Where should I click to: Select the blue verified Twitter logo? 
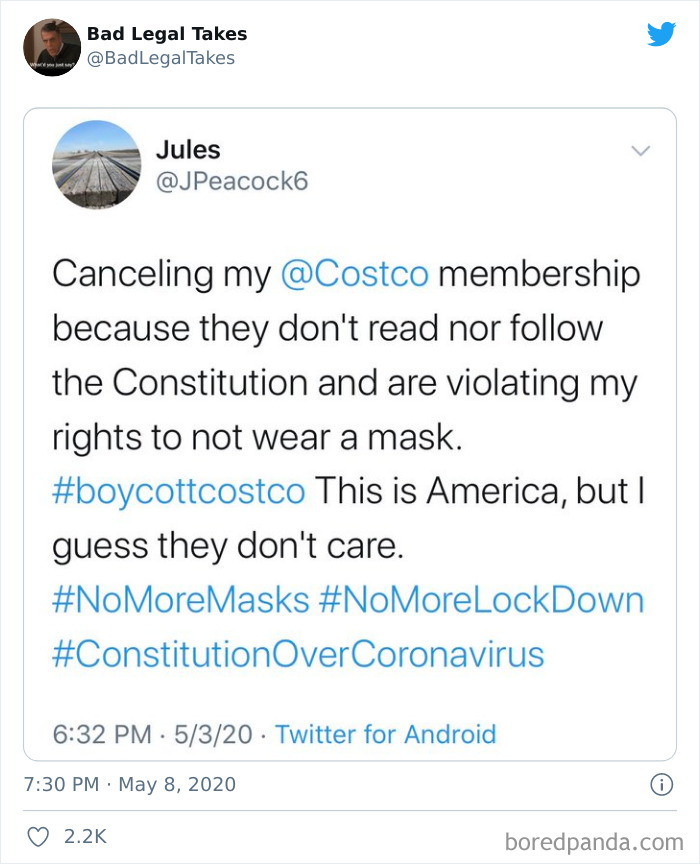663,34
